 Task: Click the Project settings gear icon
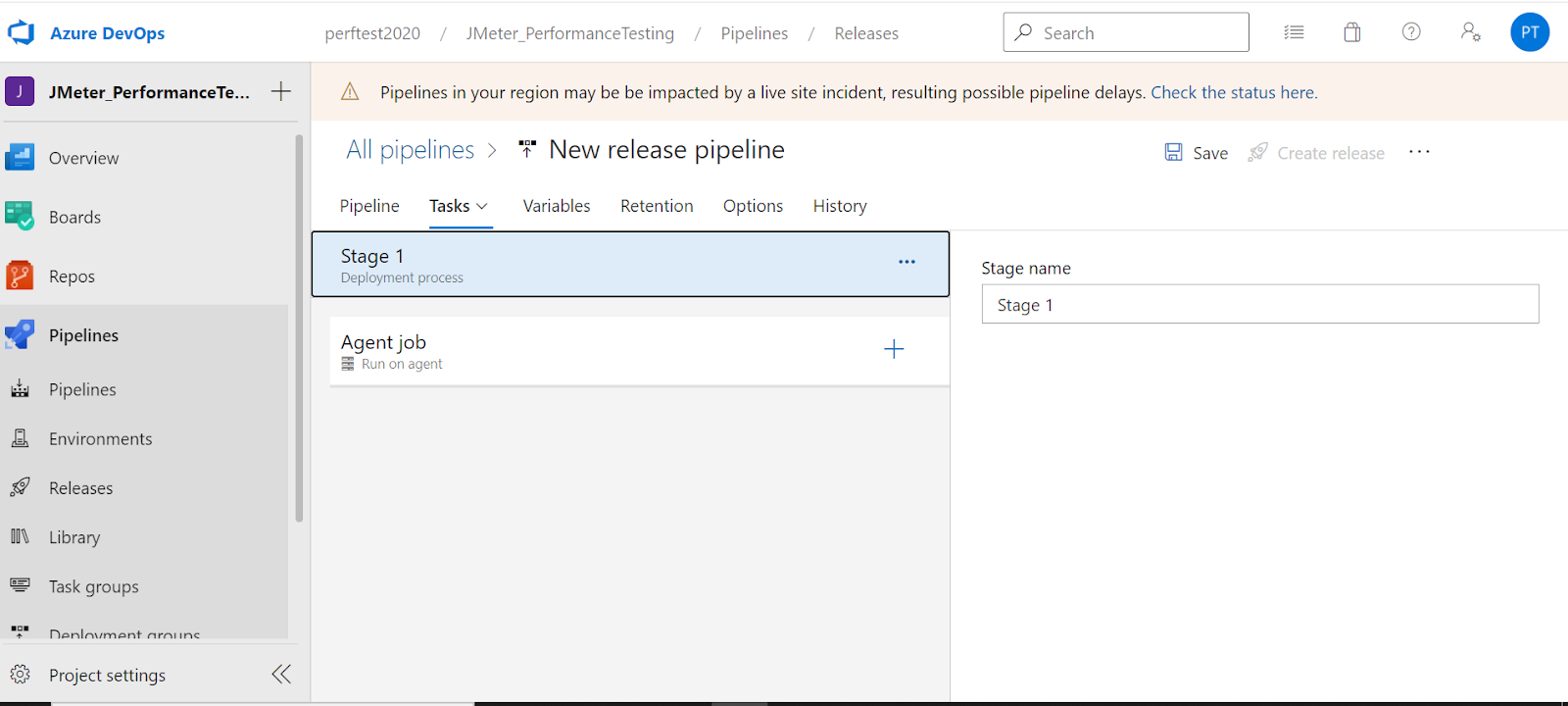coord(20,675)
